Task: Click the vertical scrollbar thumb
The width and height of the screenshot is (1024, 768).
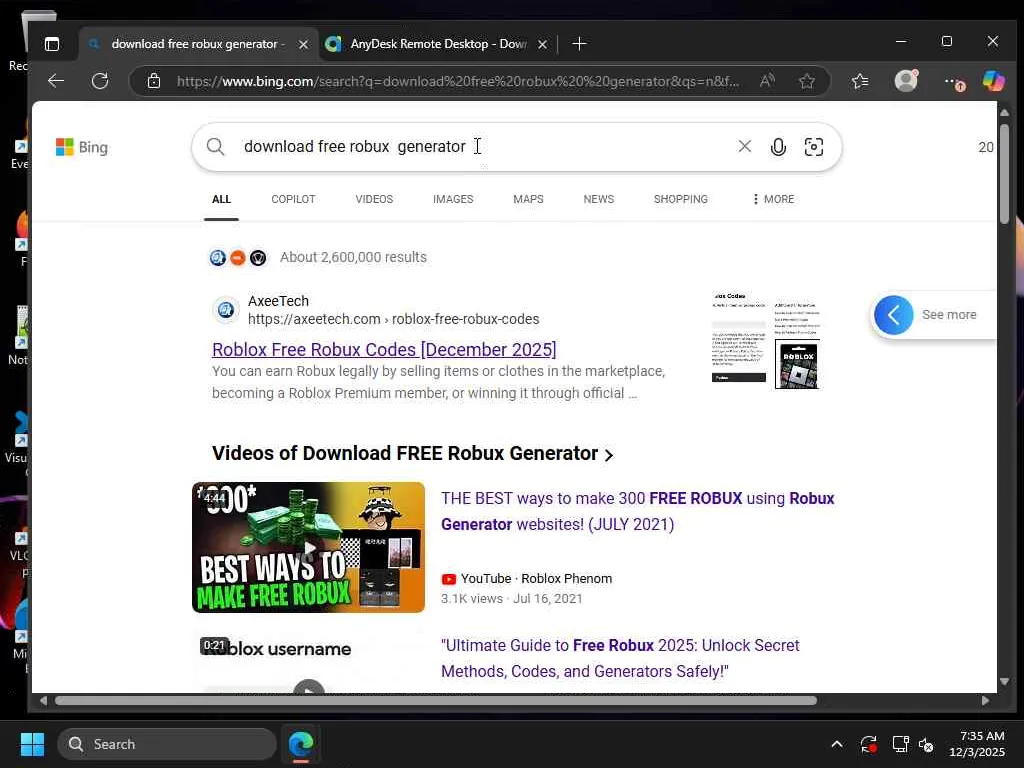Action: point(1004,173)
